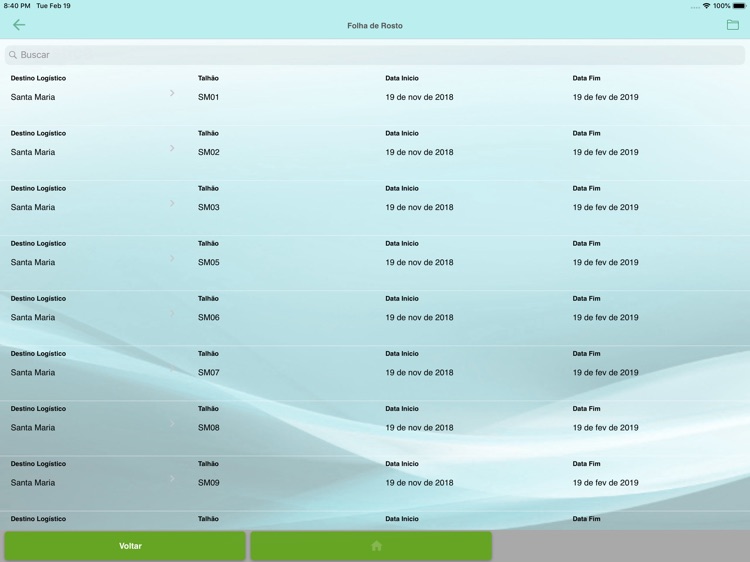Expand the chevron in the SM02 row
The image size is (750, 562).
(x=172, y=148)
